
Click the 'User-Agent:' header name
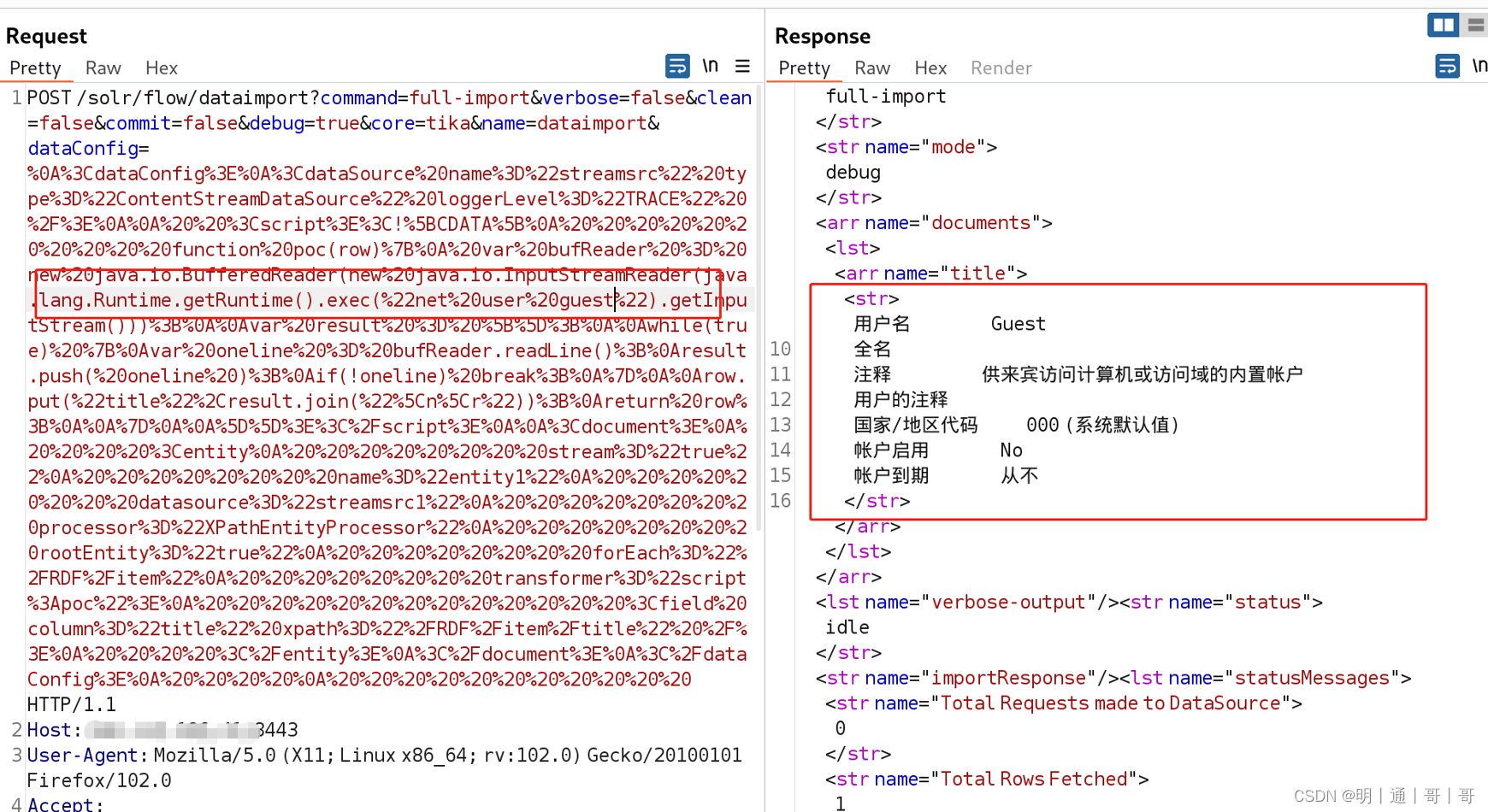click(x=87, y=755)
